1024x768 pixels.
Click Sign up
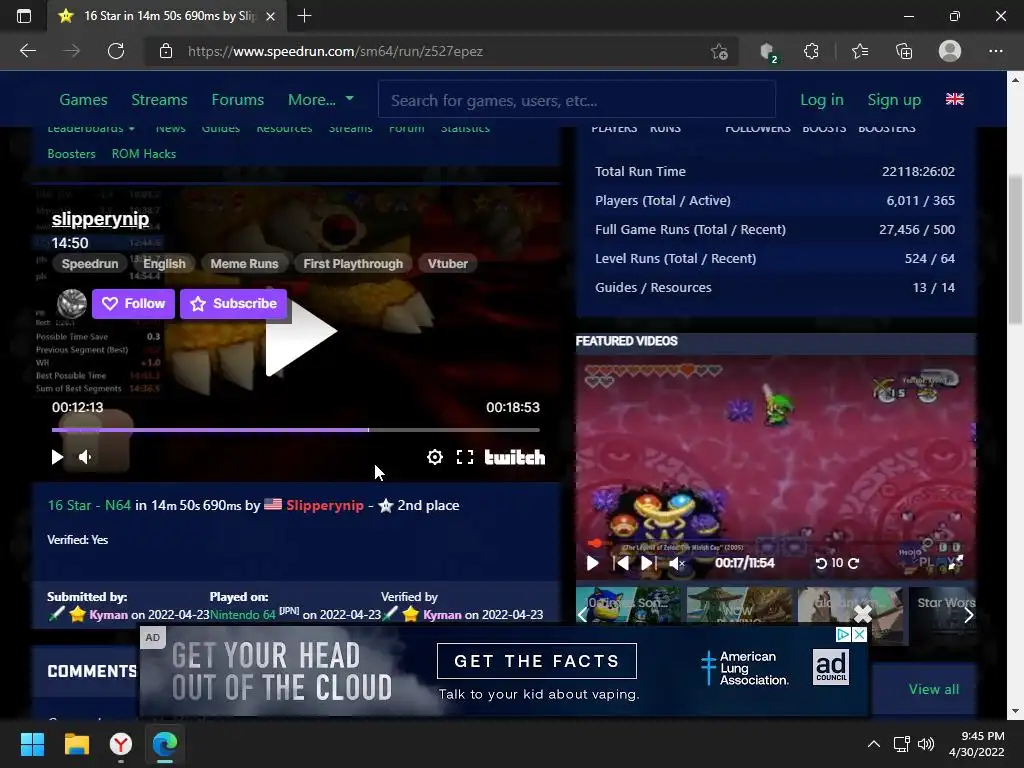click(894, 100)
